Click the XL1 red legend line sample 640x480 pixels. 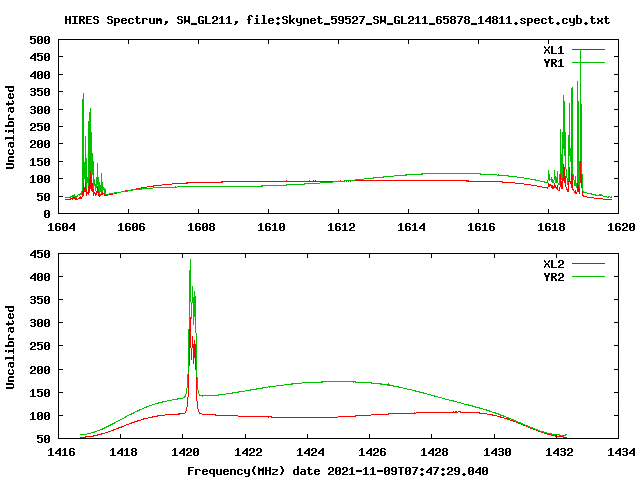point(588,50)
